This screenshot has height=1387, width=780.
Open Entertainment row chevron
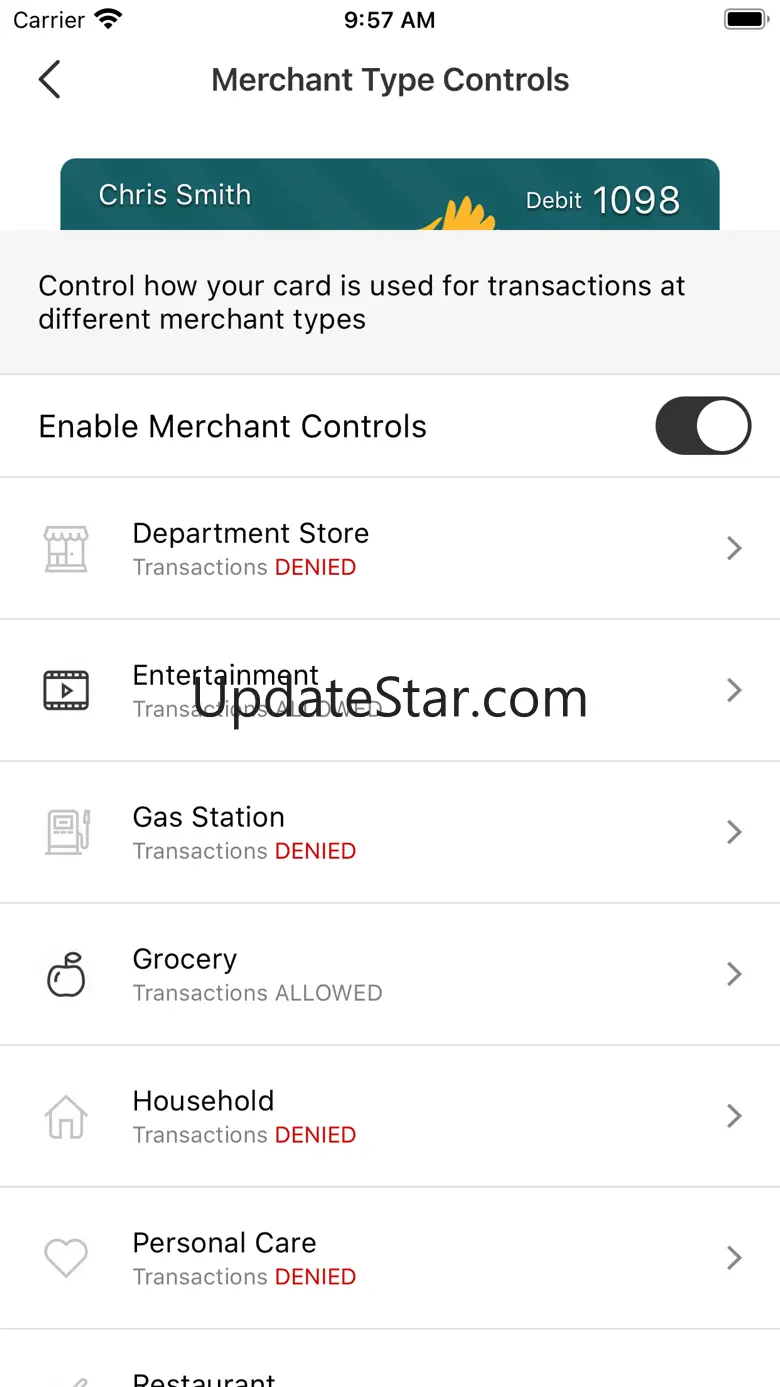(x=734, y=690)
